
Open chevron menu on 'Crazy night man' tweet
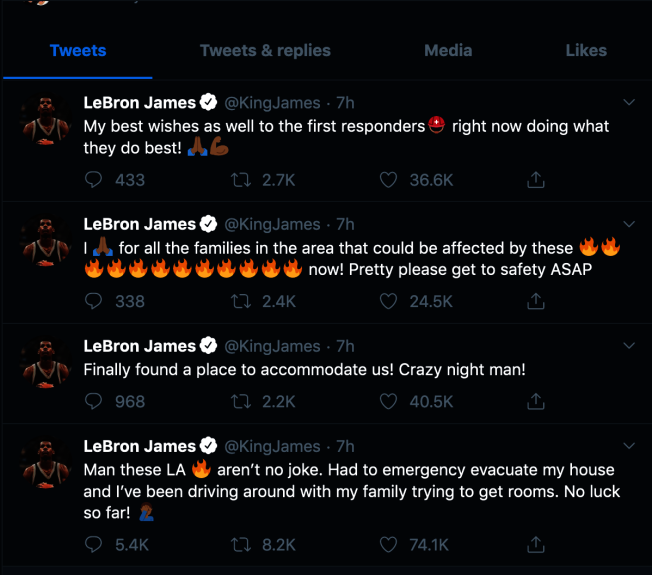629,345
